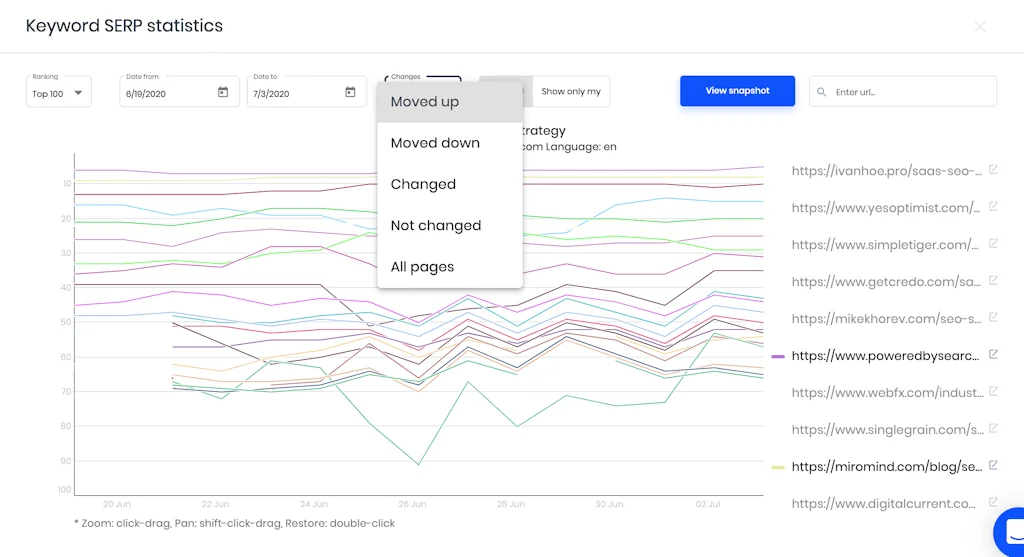This screenshot has height=557, width=1024.
Task: Open miromind.com external link icon
Action: pos(993,465)
